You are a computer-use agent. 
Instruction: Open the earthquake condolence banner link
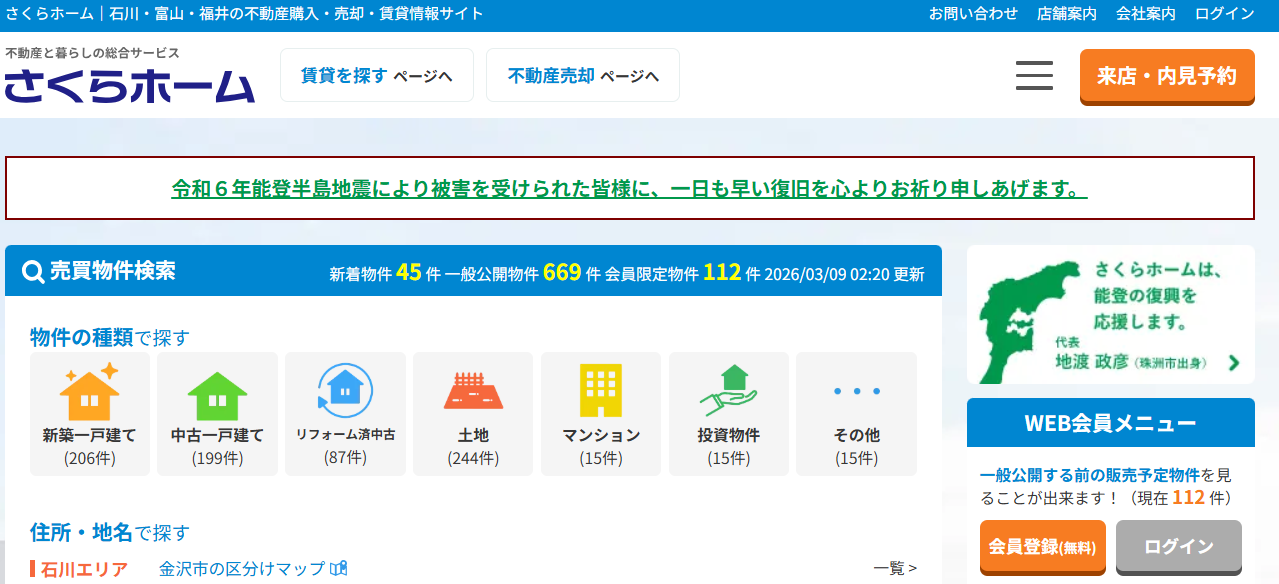coord(629,188)
